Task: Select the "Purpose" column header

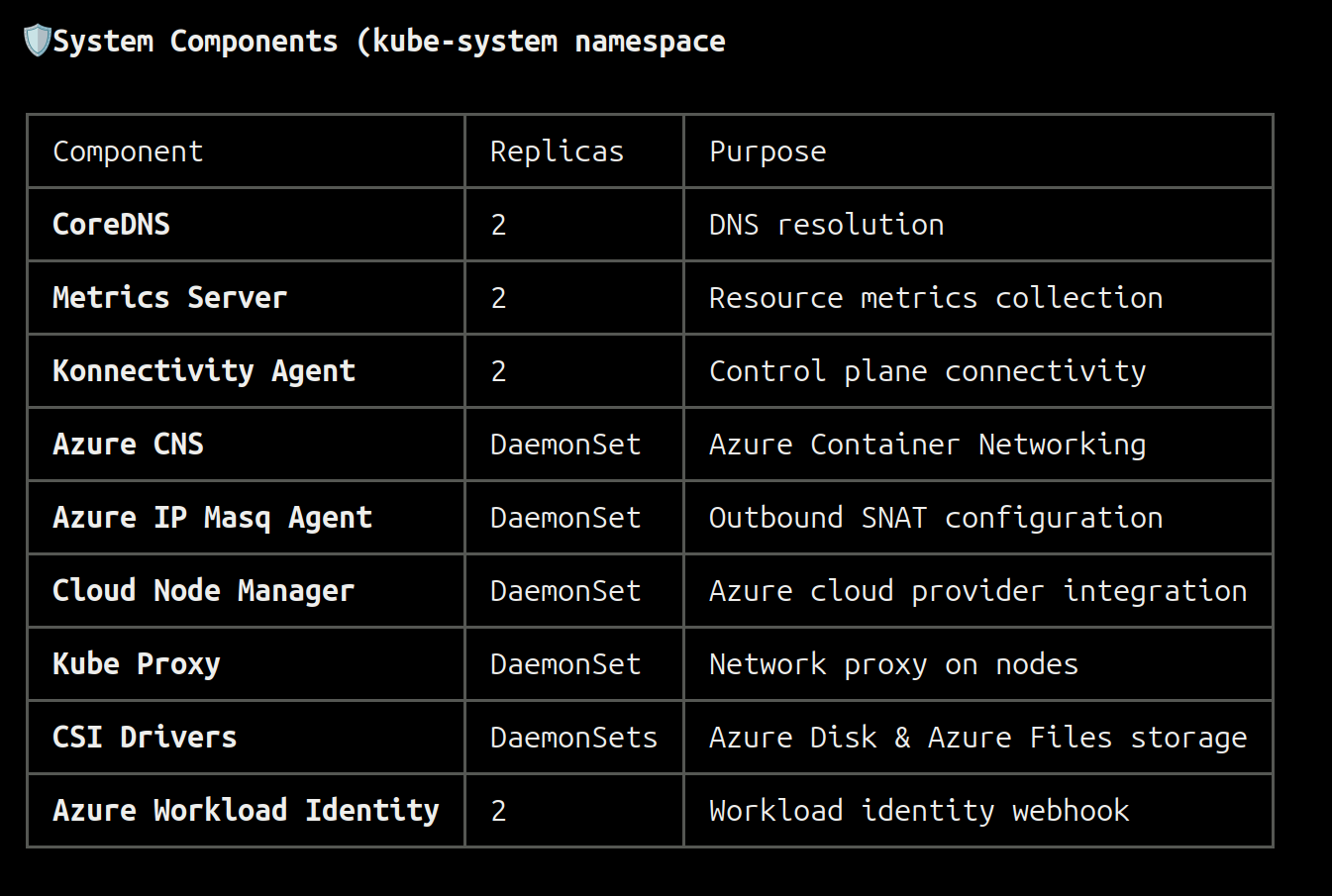Action: click(x=768, y=151)
